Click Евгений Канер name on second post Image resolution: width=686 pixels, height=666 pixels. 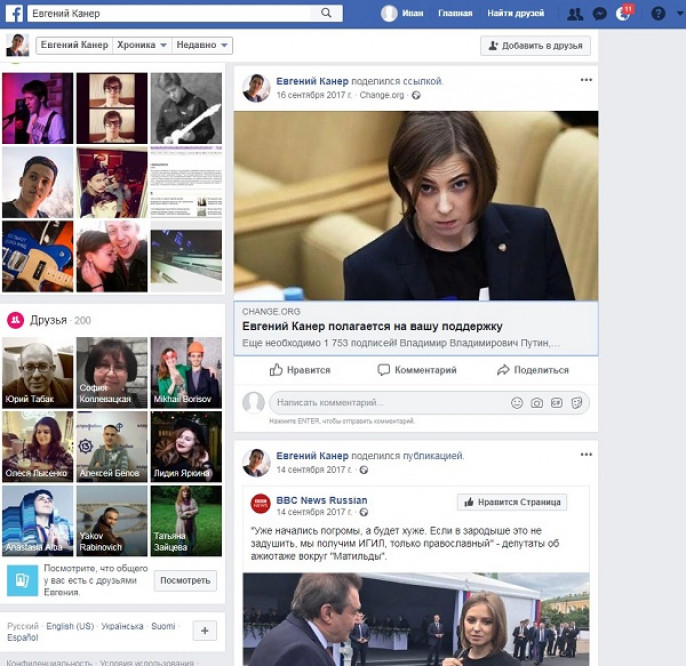[x=312, y=456]
